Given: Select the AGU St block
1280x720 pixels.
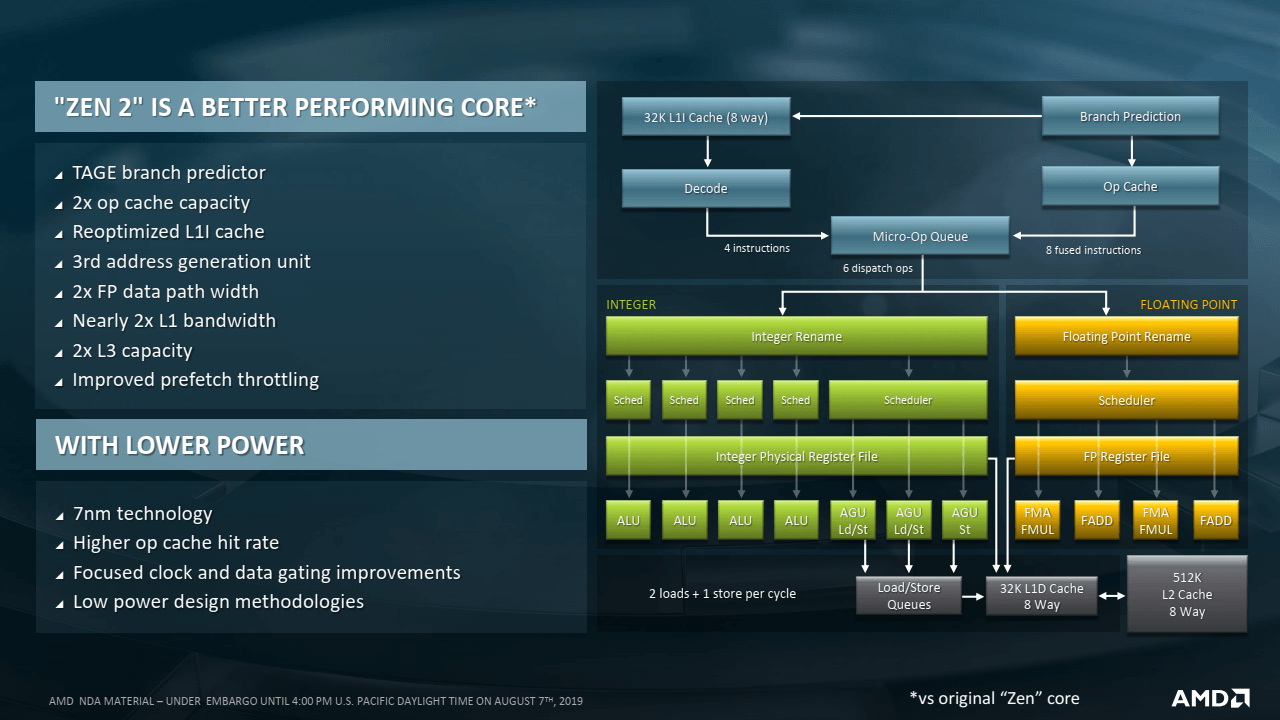Looking at the screenshot, I should tap(964, 521).
